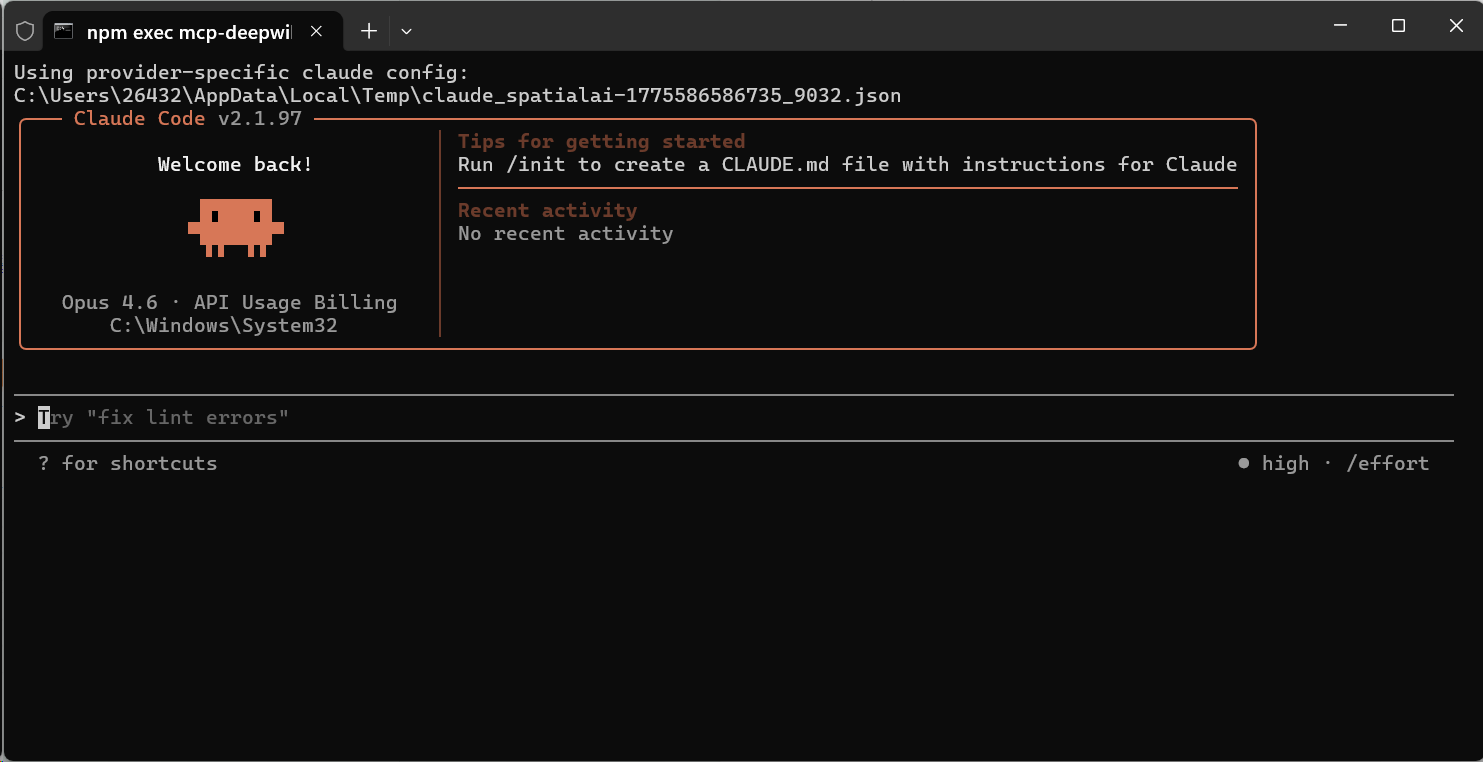Viewport: 1483px width, 762px height.
Task: Click the ">" prompt symbol
Action: point(20,418)
